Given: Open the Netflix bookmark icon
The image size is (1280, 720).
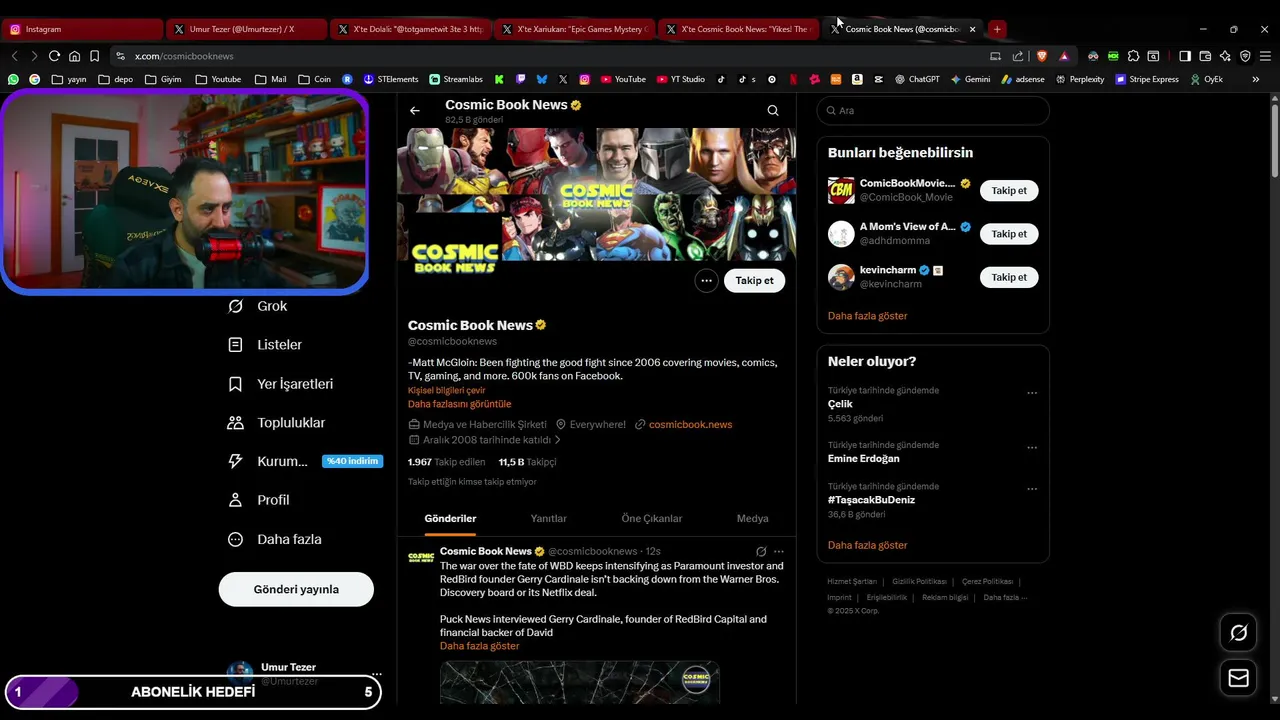Looking at the screenshot, I should click(x=793, y=79).
